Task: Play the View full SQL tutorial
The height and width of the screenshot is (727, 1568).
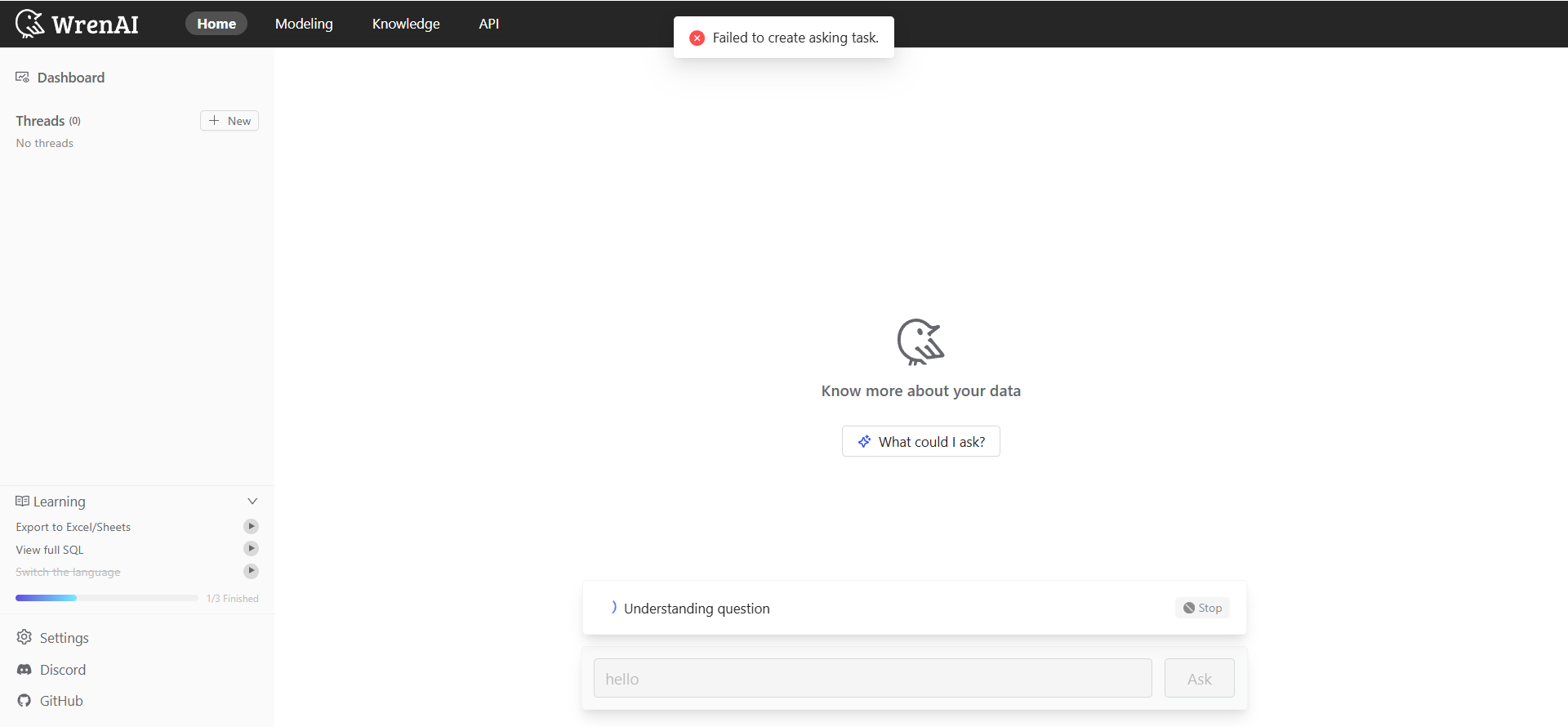Action: coord(252,548)
